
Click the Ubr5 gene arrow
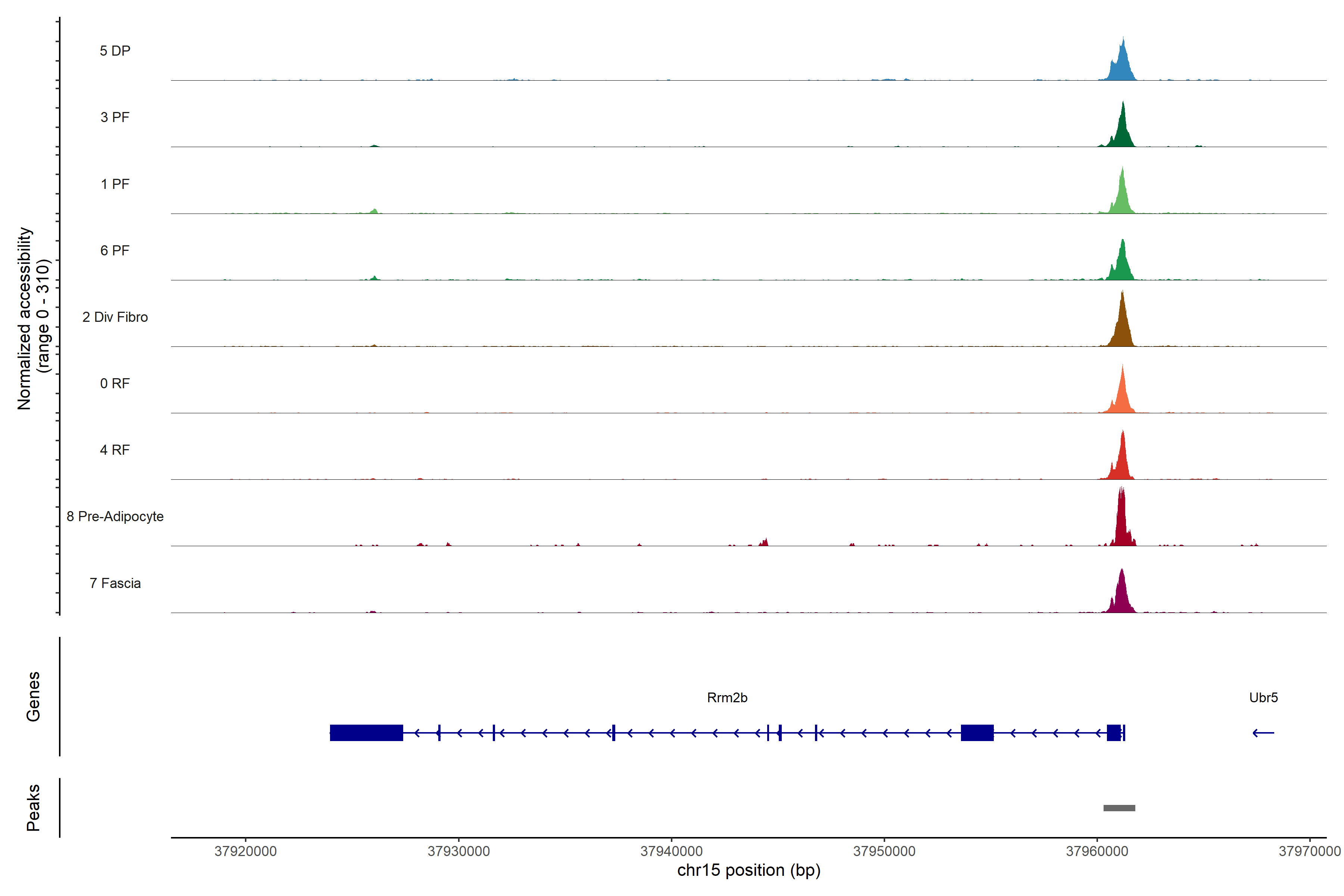pos(1263,732)
